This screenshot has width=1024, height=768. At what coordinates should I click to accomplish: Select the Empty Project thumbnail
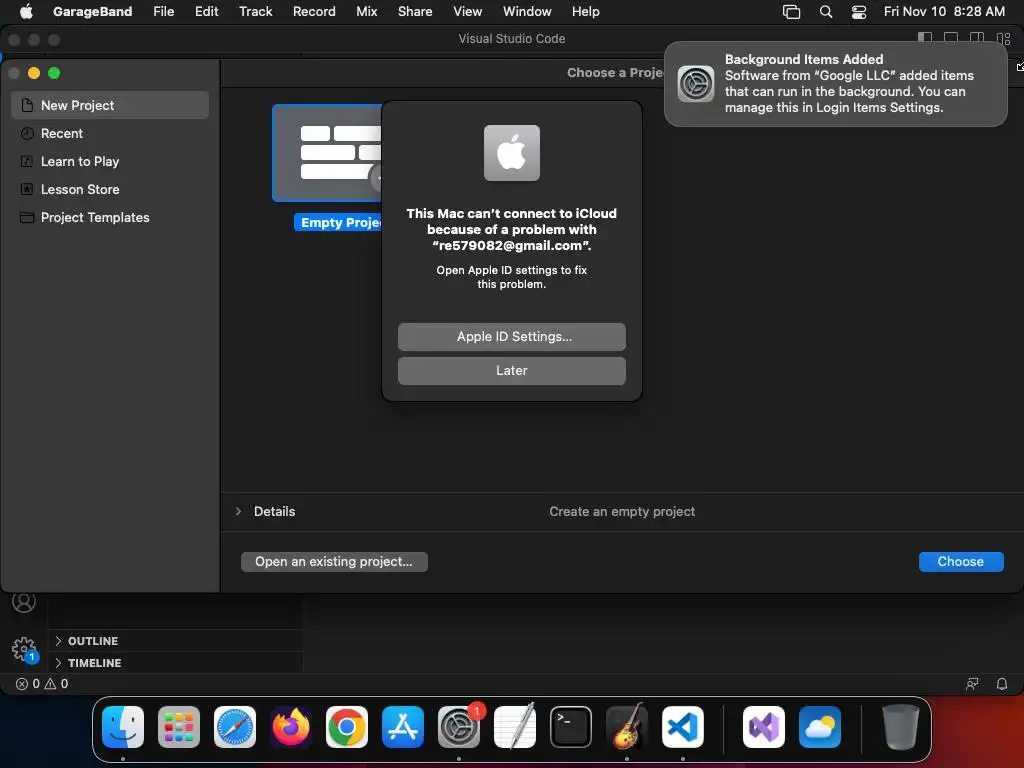pyautogui.click(x=327, y=153)
